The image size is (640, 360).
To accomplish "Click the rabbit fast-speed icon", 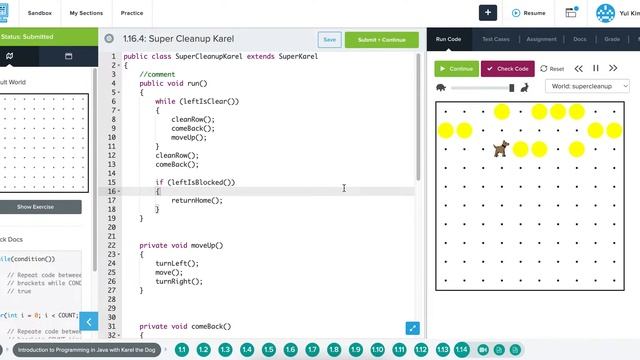I will coord(524,87).
